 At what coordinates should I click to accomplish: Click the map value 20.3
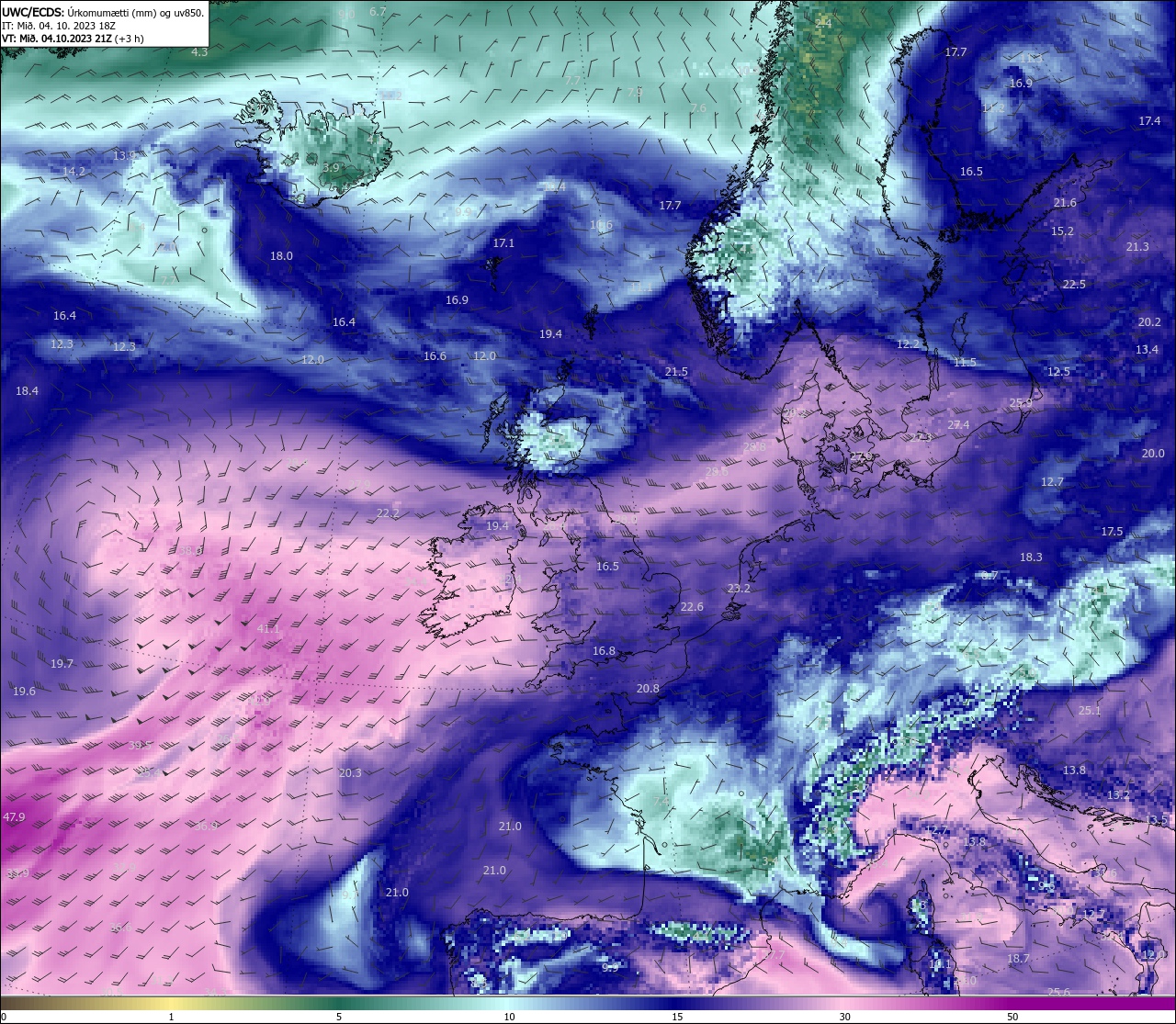click(x=350, y=772)
